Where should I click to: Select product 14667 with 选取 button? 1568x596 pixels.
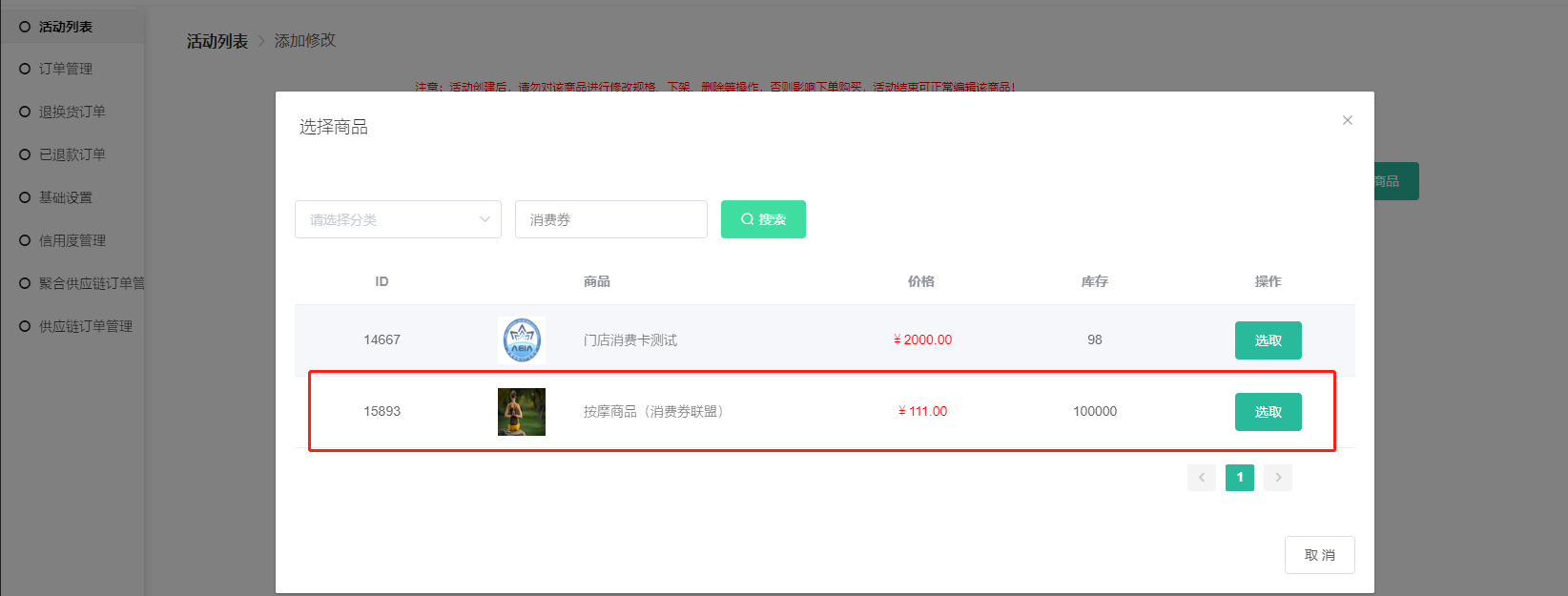(x=1268, y=340)
